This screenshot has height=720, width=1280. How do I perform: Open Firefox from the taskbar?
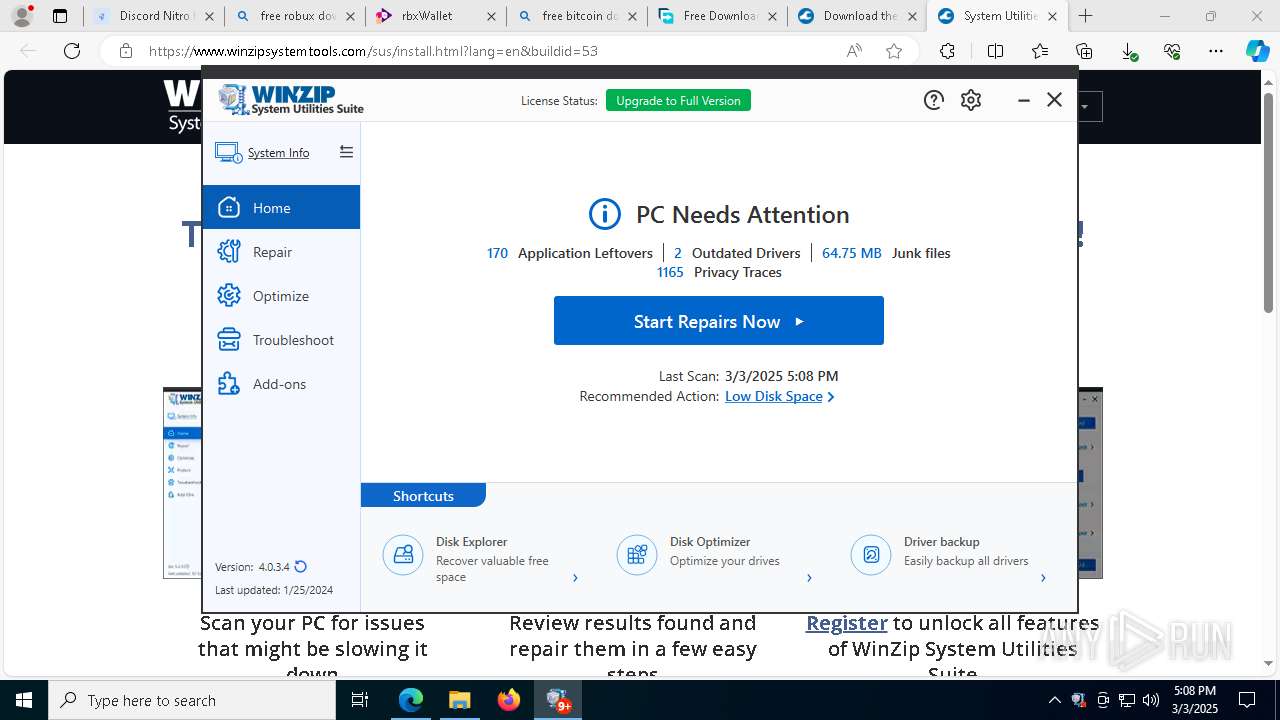point(509,700)
